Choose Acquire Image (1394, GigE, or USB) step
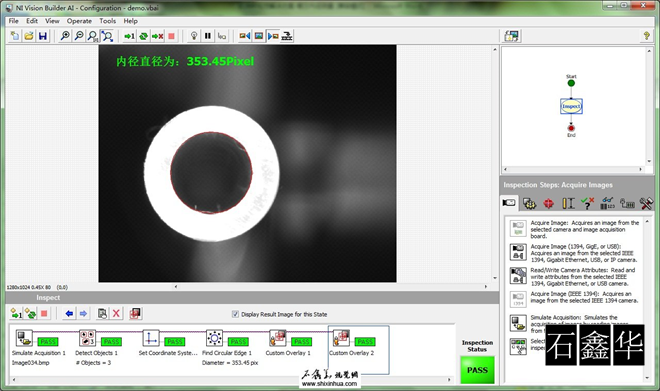Screen dimensions: 660x391 pyautogui.click(x=574, y=253)
